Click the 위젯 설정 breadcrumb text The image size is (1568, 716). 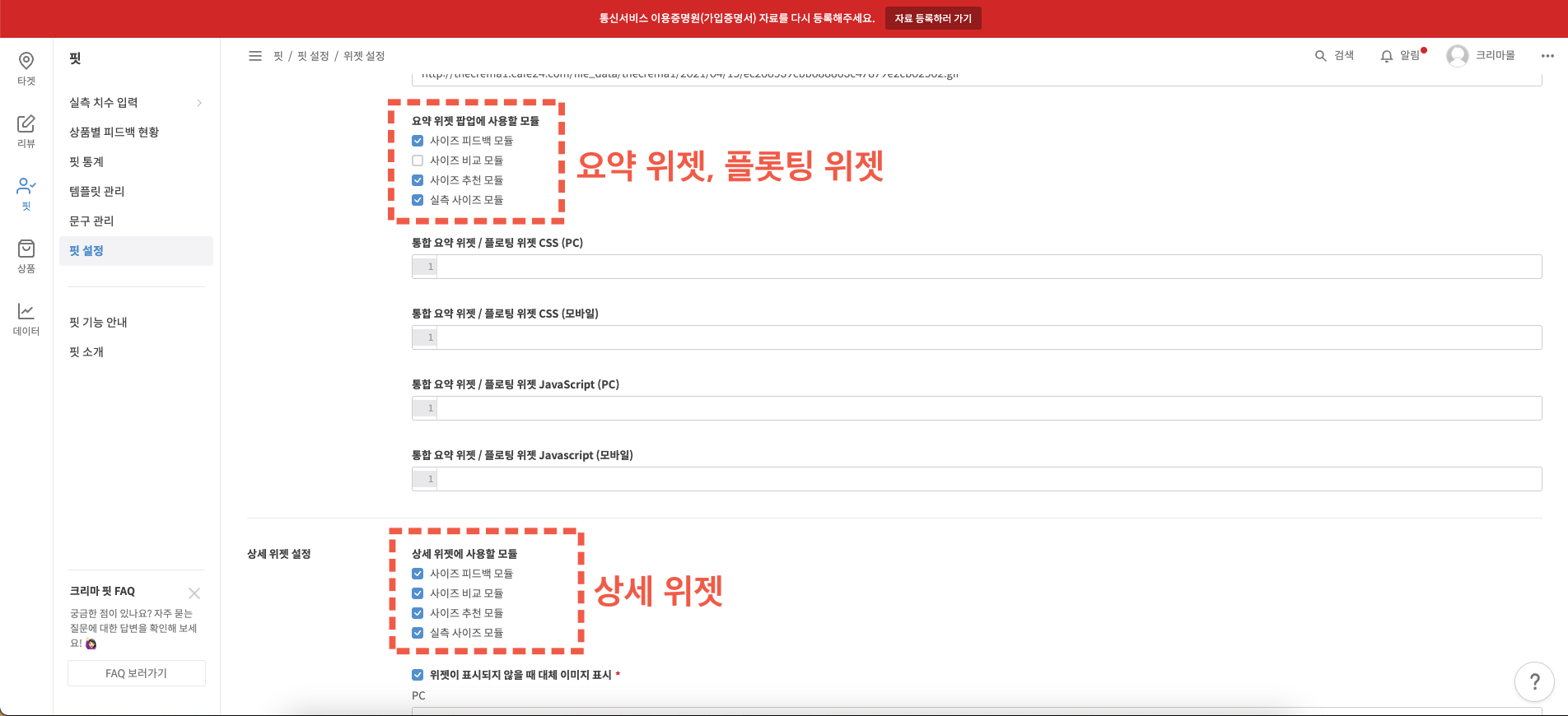[364, 56]
